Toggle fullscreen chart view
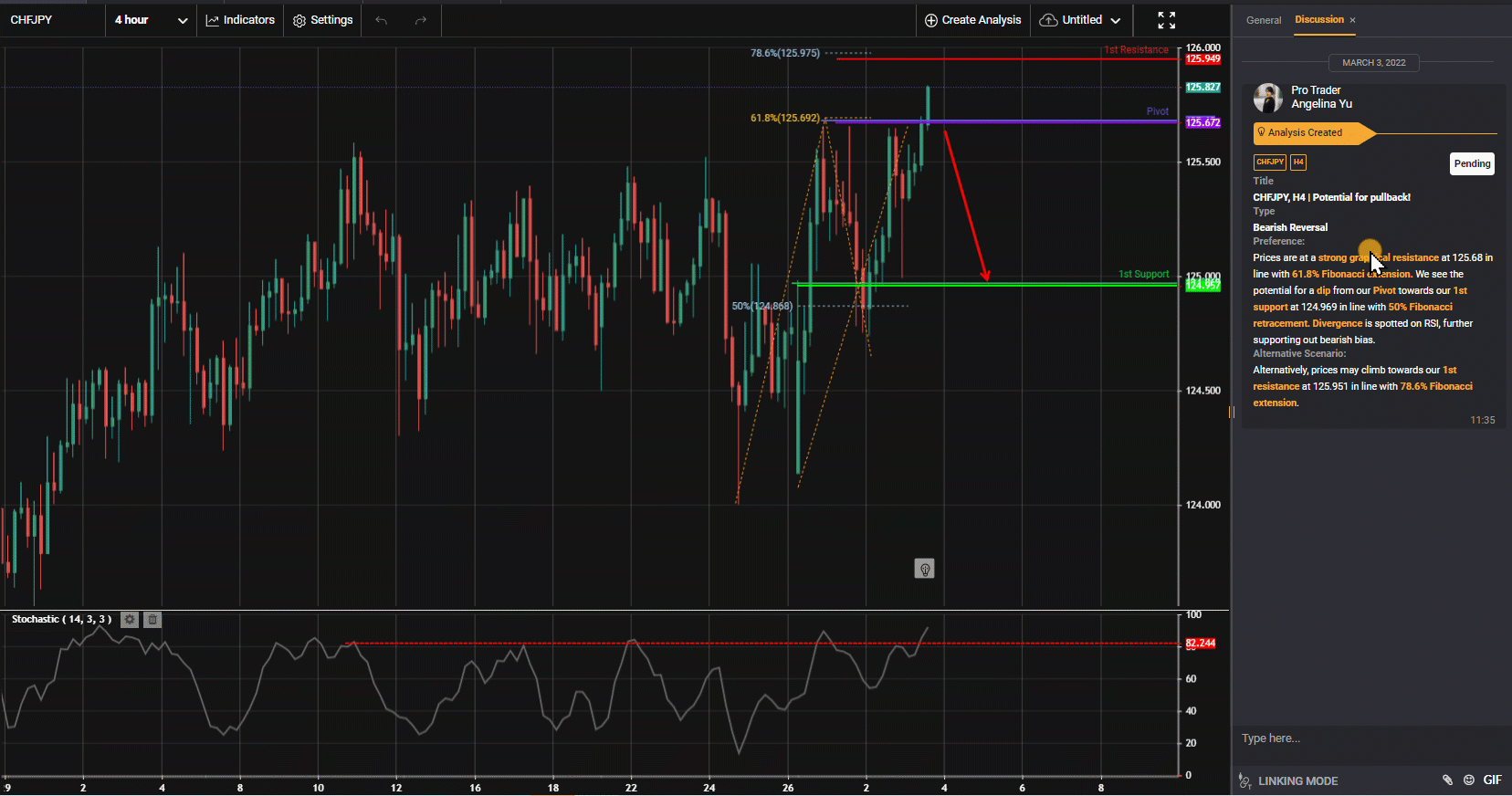1512x796 pixels. click(x=1167, y=20)
